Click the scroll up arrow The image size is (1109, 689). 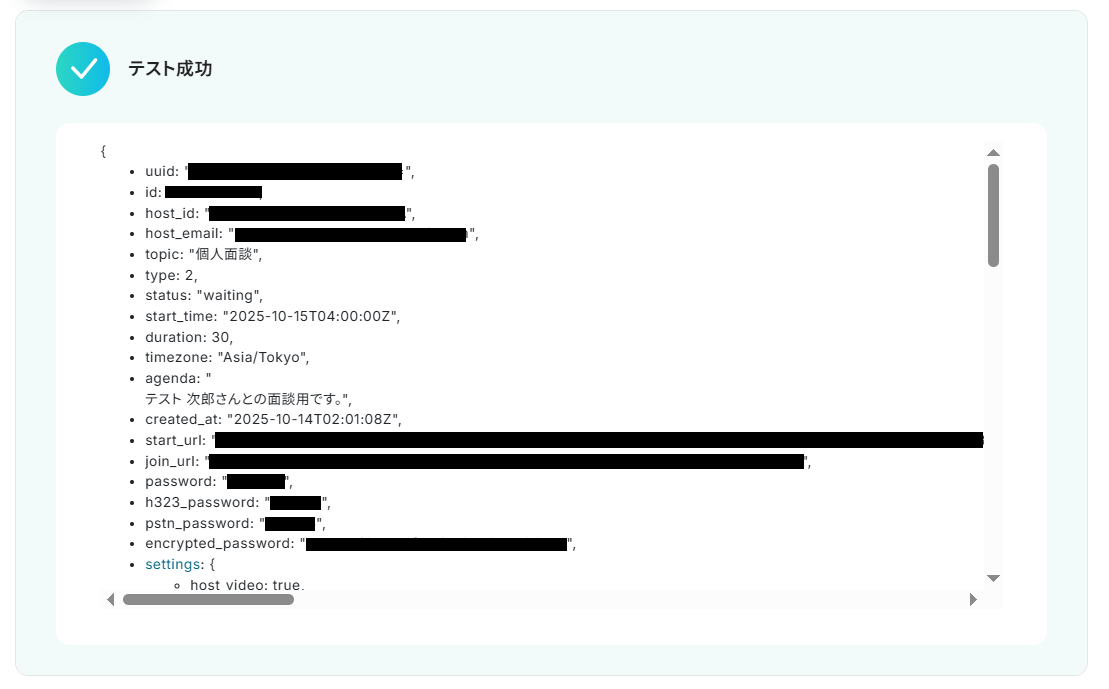tap(993, 153)
